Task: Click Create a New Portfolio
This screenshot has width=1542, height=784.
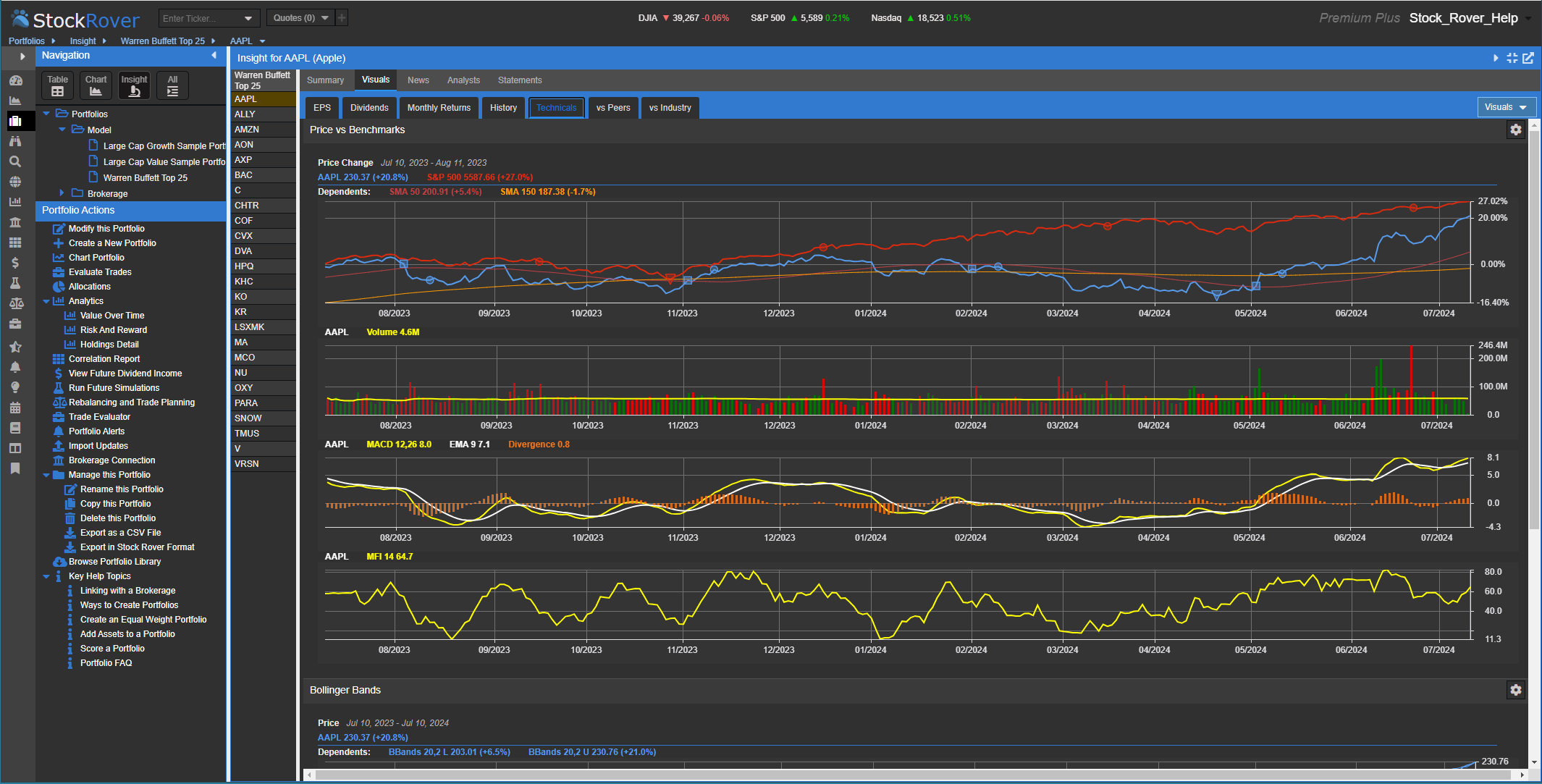Action: 112,243
